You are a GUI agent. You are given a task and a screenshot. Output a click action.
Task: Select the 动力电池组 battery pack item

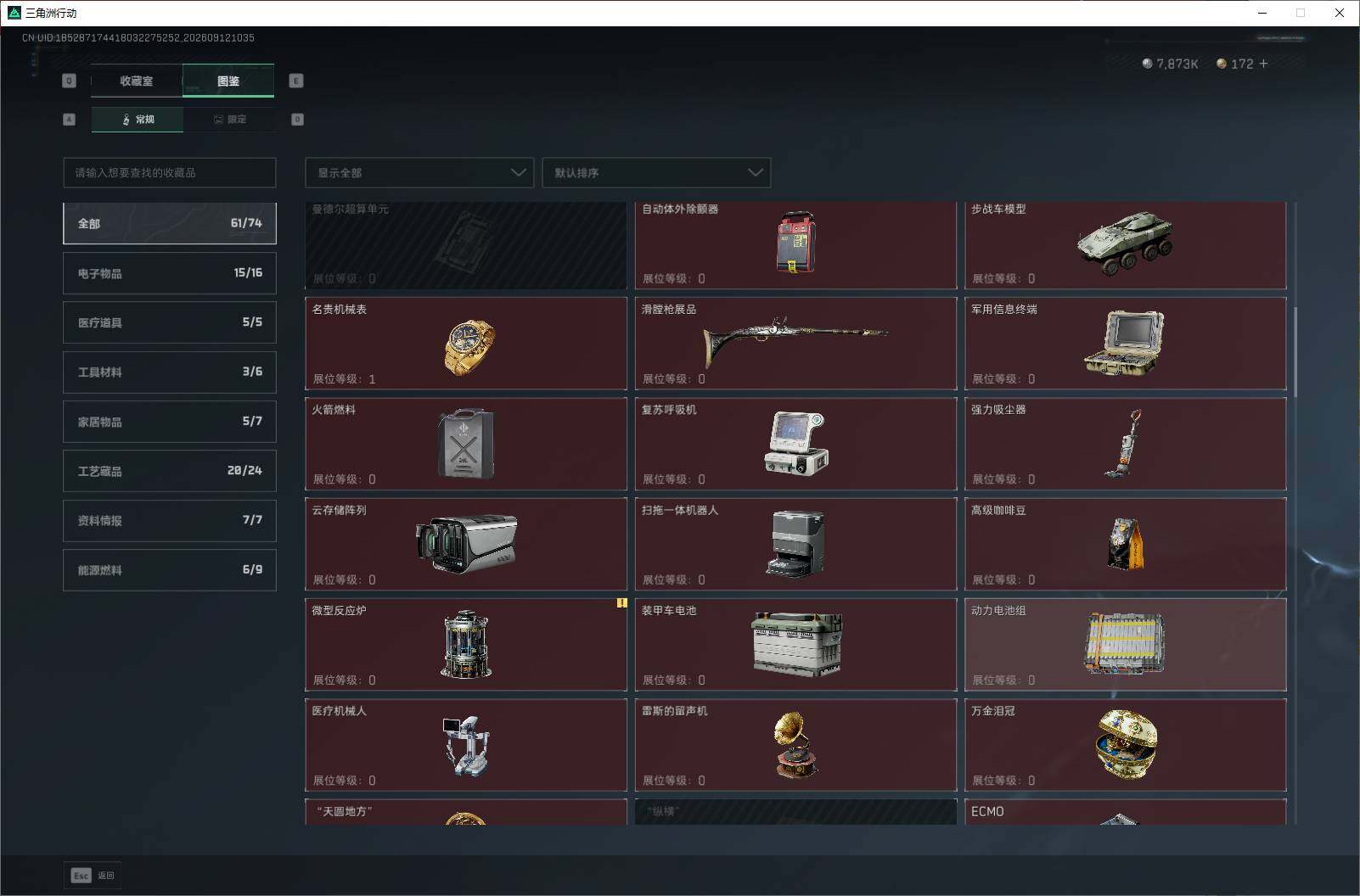[x=1125, y=645]
